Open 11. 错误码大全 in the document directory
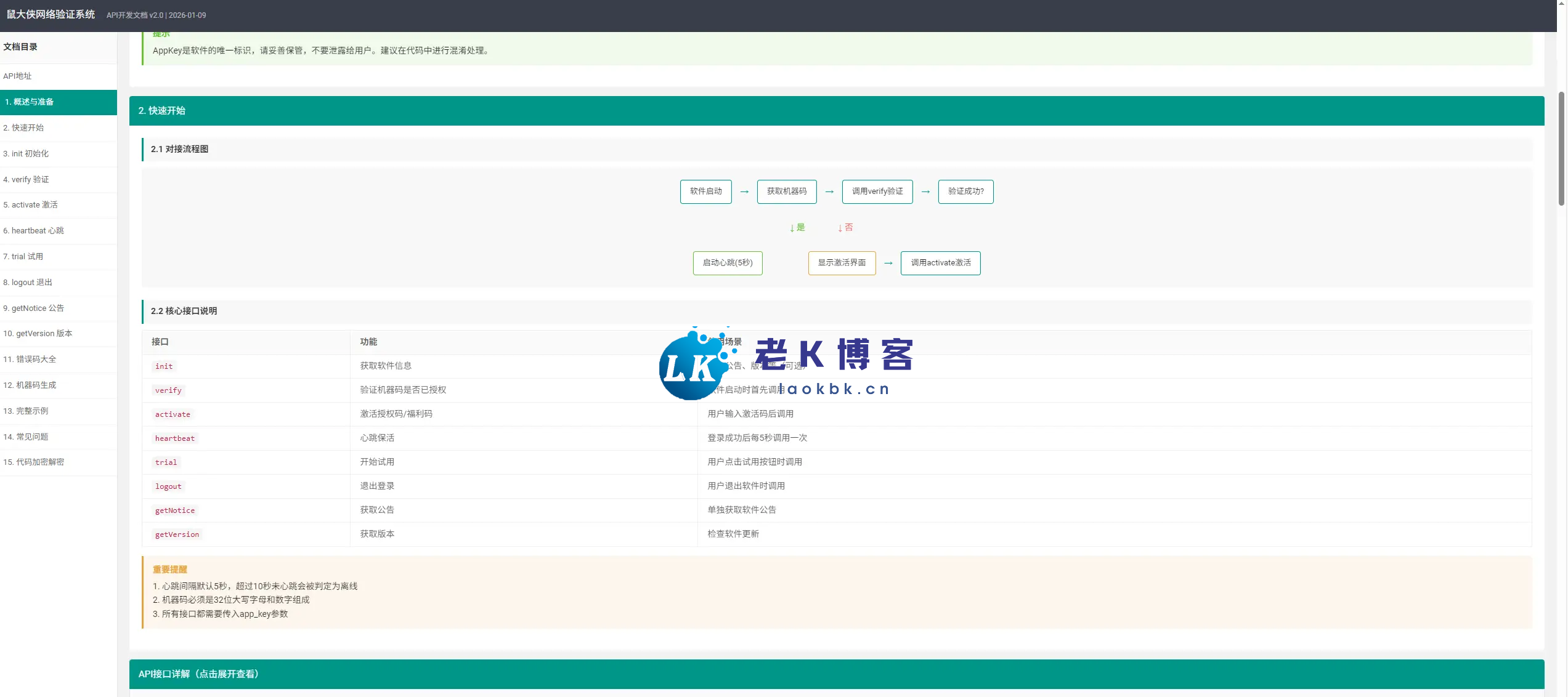 pos(30,360)
